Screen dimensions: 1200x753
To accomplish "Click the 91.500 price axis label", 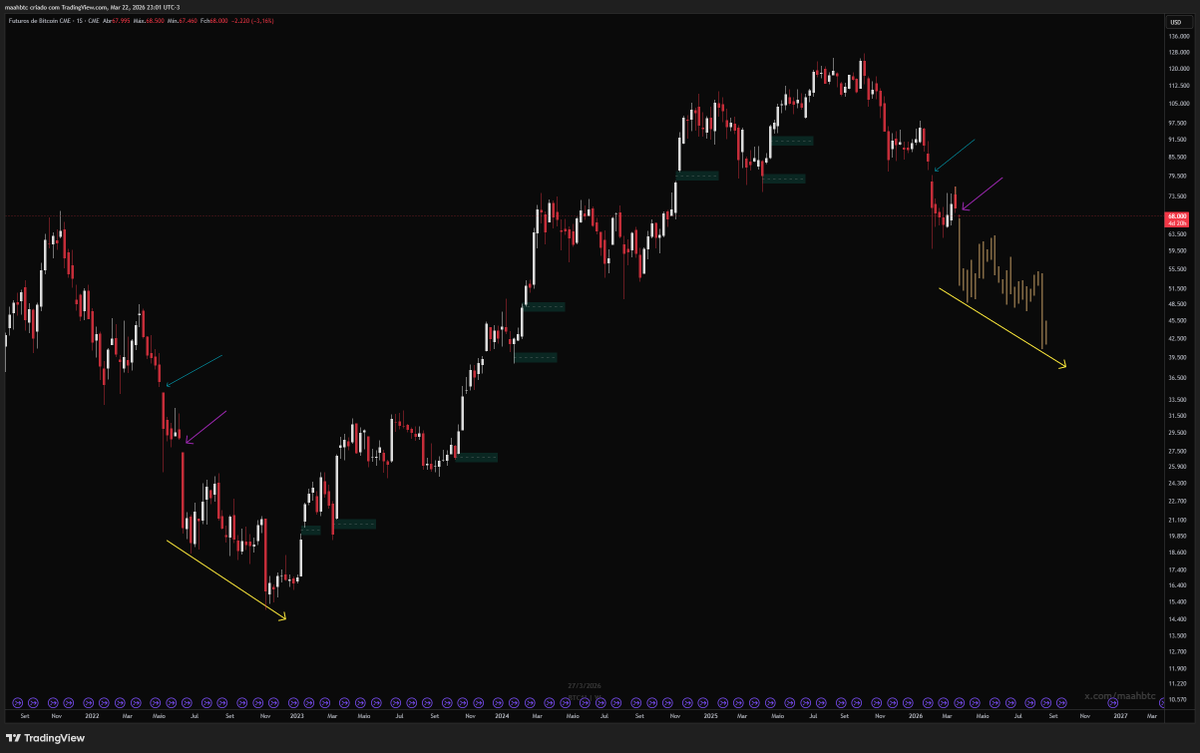I will coord(1177,140).
